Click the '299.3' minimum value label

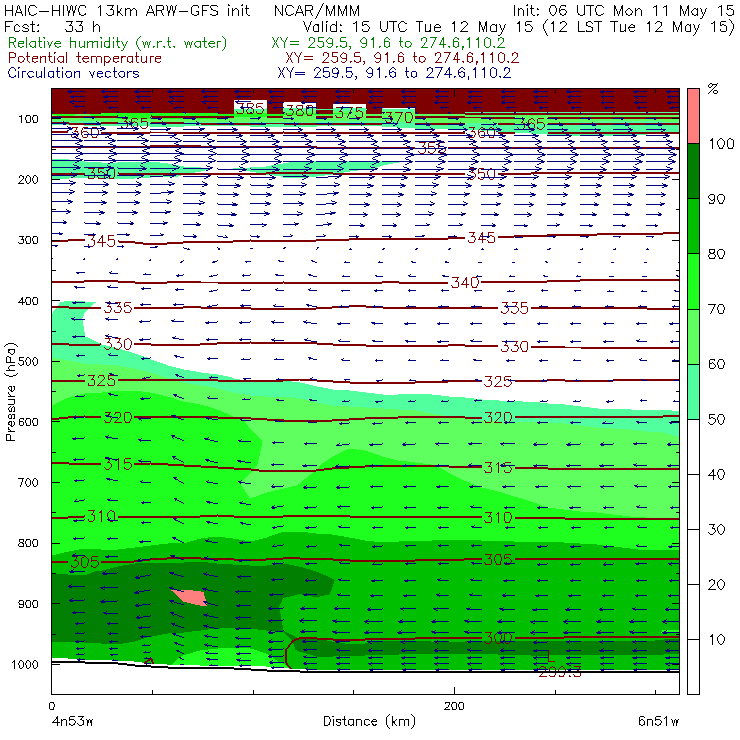(x=560, y=672)
